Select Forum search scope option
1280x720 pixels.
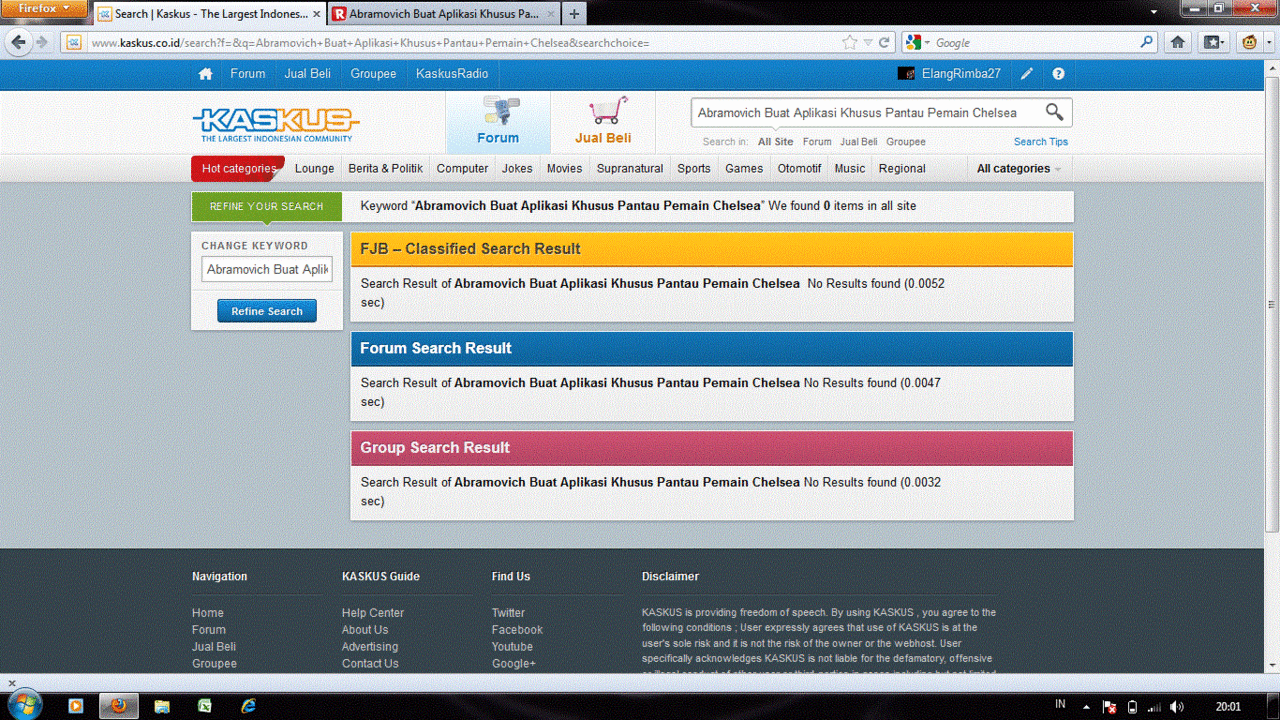coord(817,142)
